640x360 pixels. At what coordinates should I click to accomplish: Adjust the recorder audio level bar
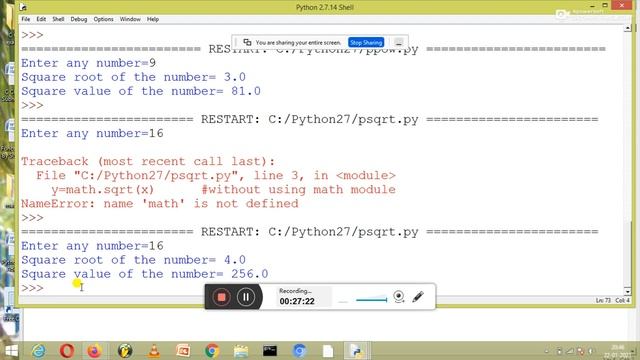pyautogui.click(x=371, y=300)
